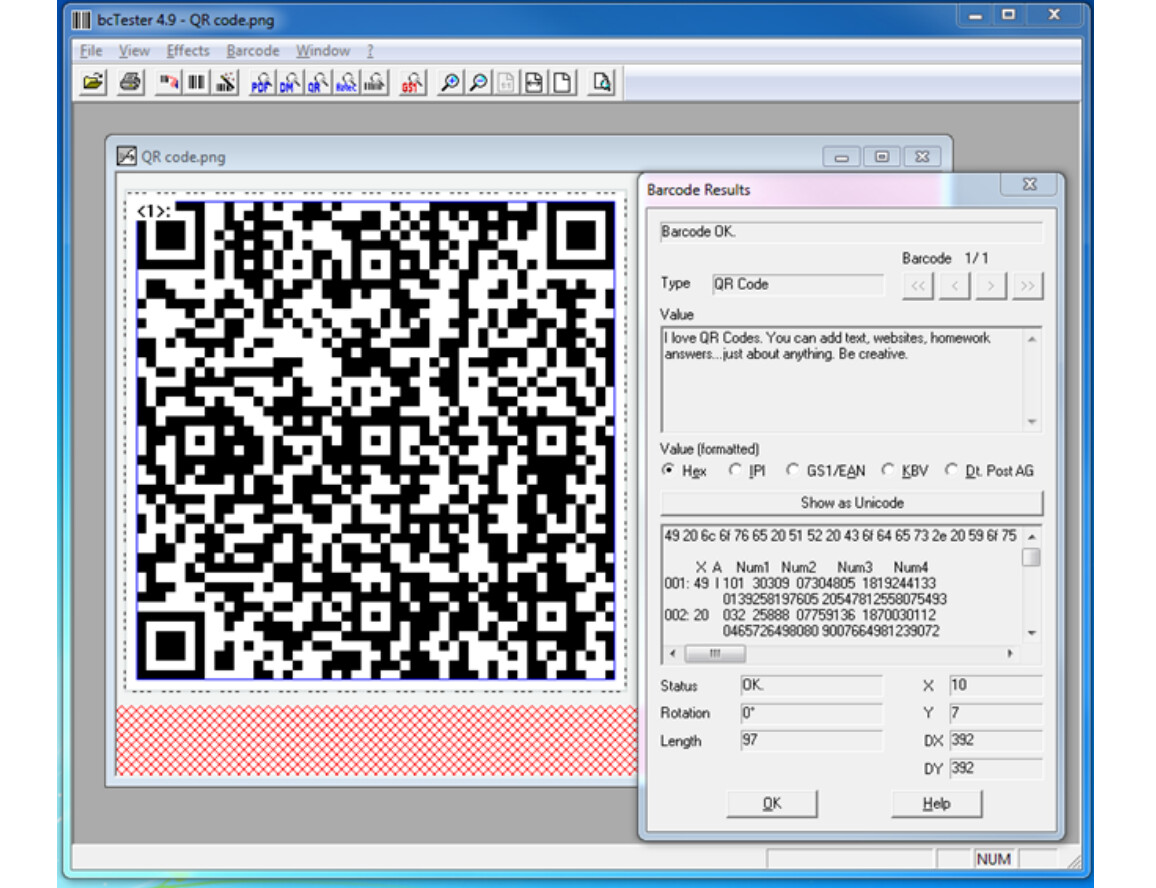Open the Effects menu
The height and width of the screenshot is (888, 1156).
click(x=188, y=51)
